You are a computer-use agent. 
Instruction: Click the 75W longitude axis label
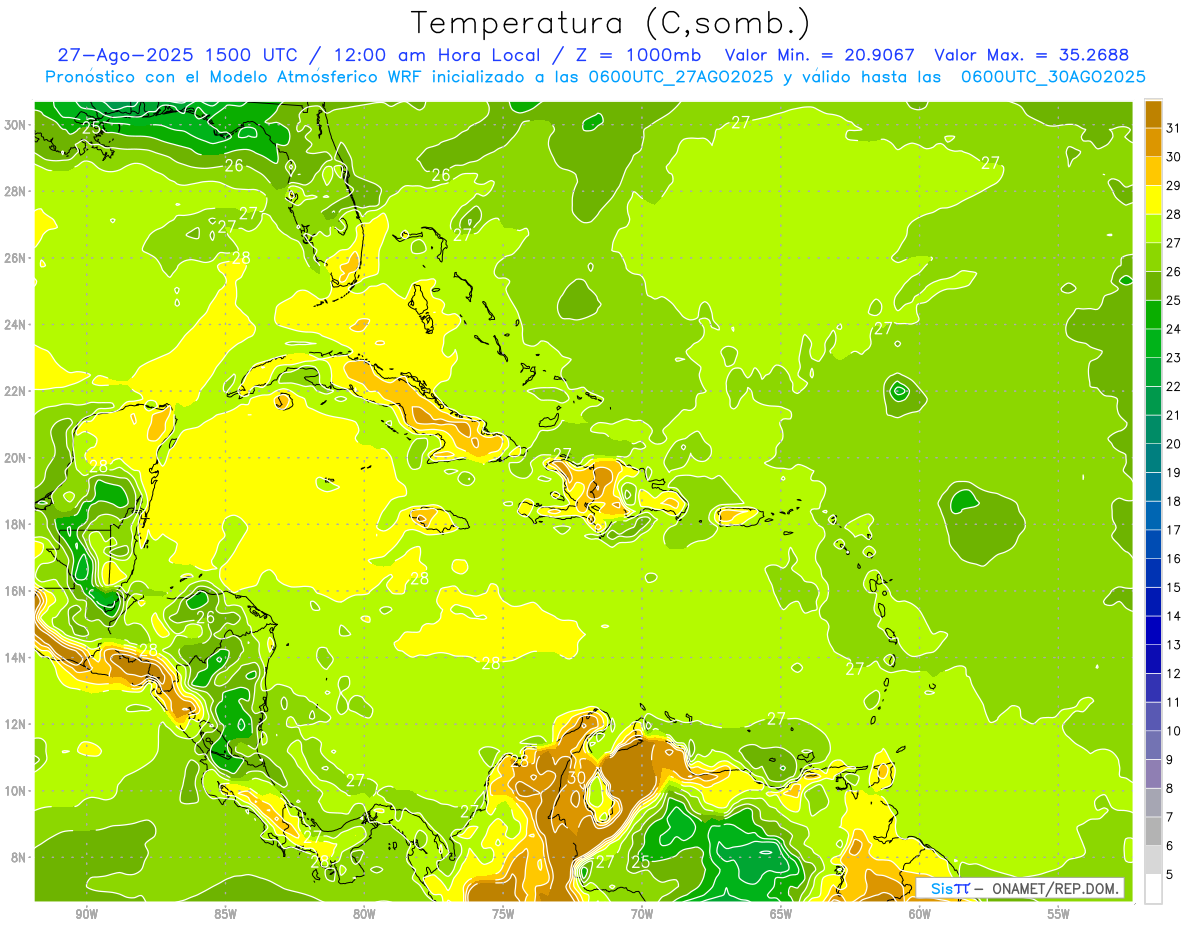(503, 914)
